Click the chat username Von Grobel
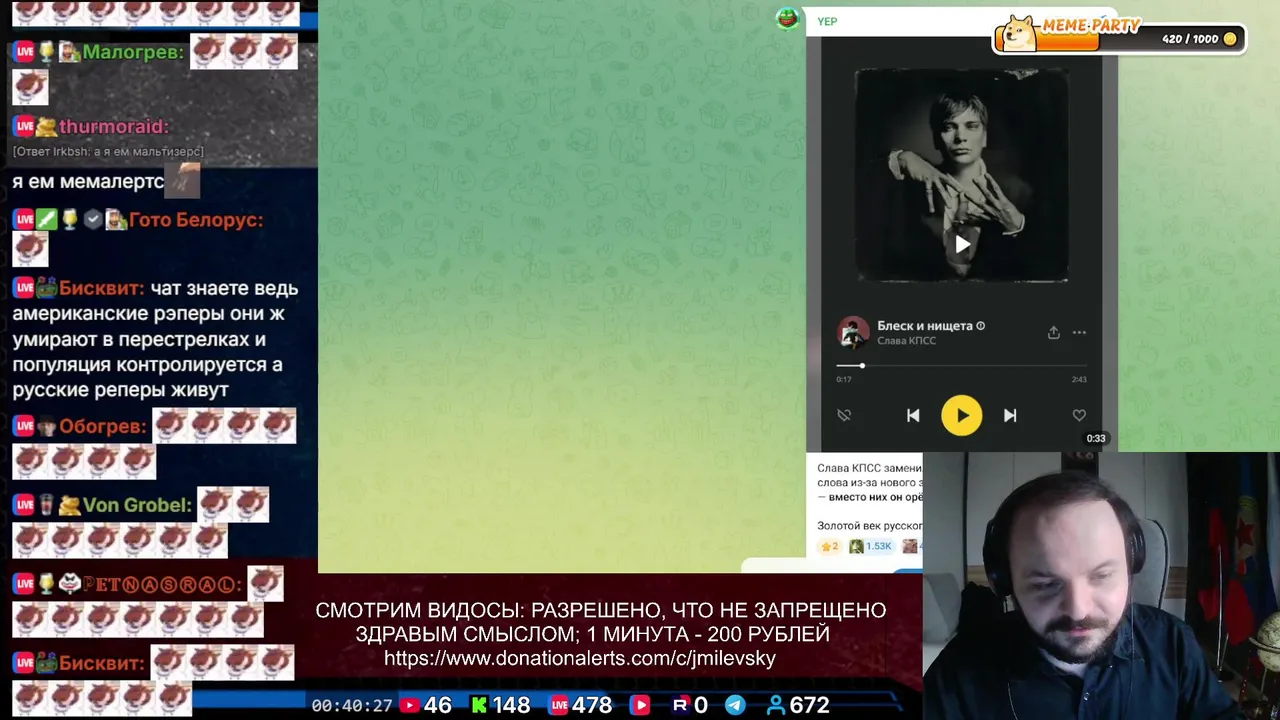 tap(137, 505)
